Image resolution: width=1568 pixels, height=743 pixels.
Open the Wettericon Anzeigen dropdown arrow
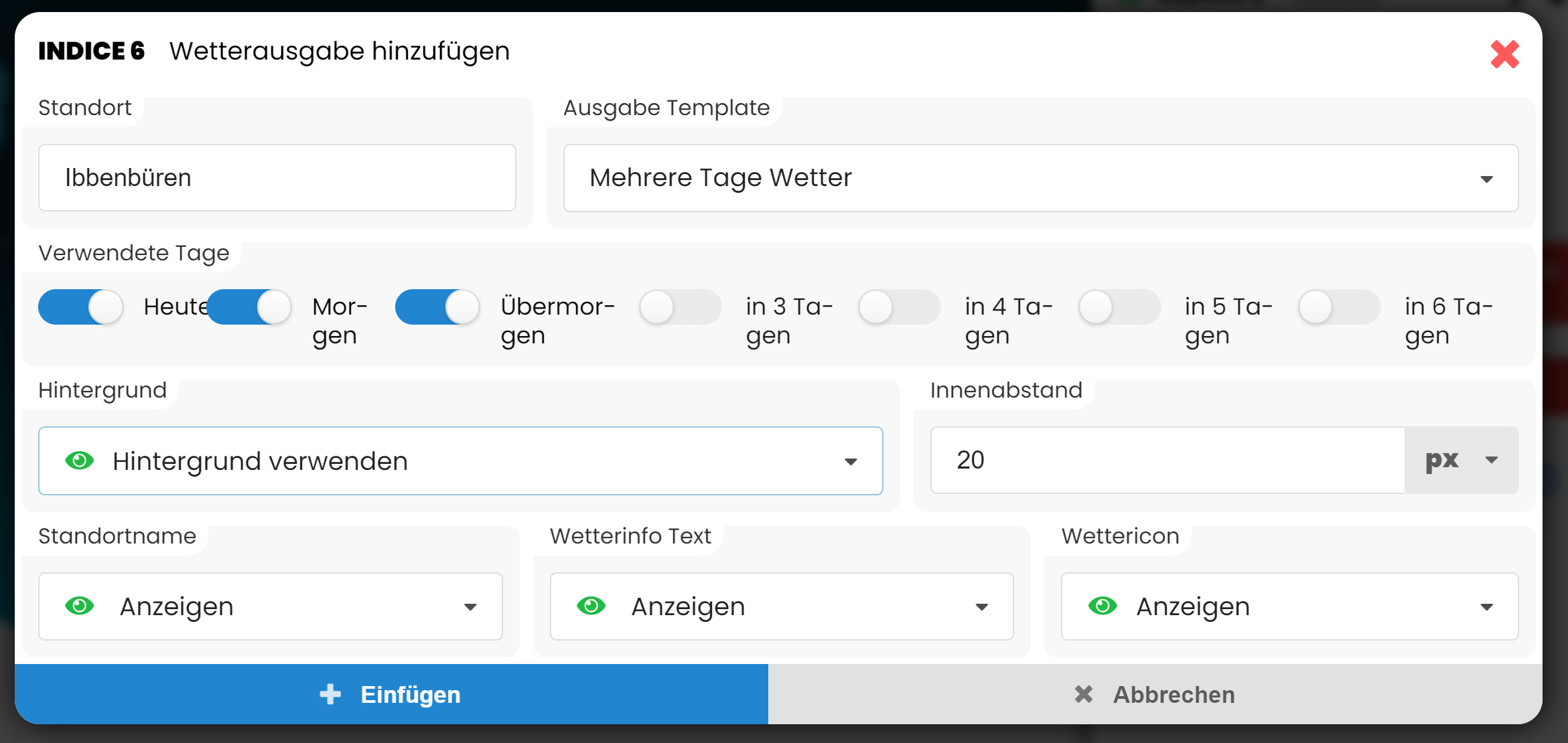click(1486, 606)
